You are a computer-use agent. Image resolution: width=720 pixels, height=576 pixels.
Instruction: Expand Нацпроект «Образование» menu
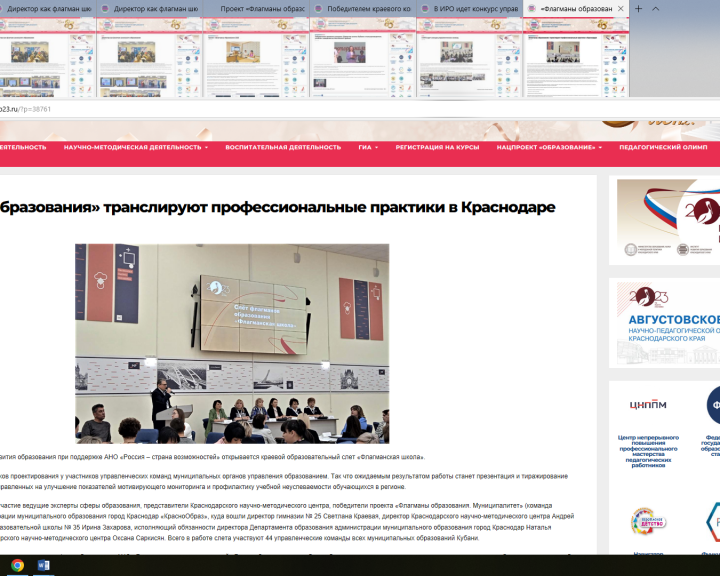coord(549,147)
